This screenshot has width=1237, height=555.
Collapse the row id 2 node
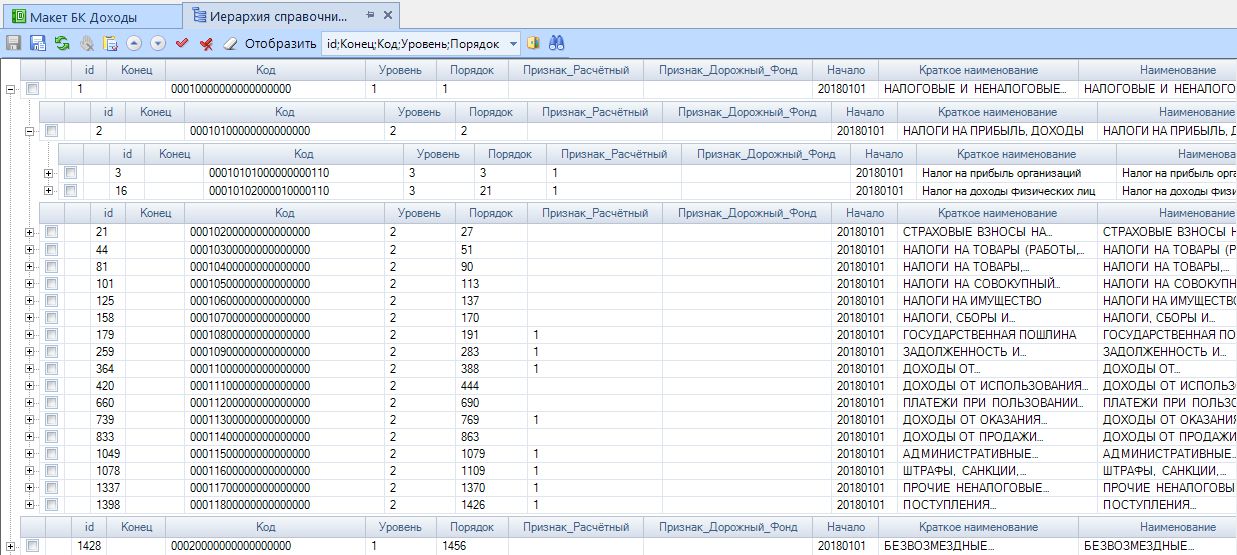point(30,131)
